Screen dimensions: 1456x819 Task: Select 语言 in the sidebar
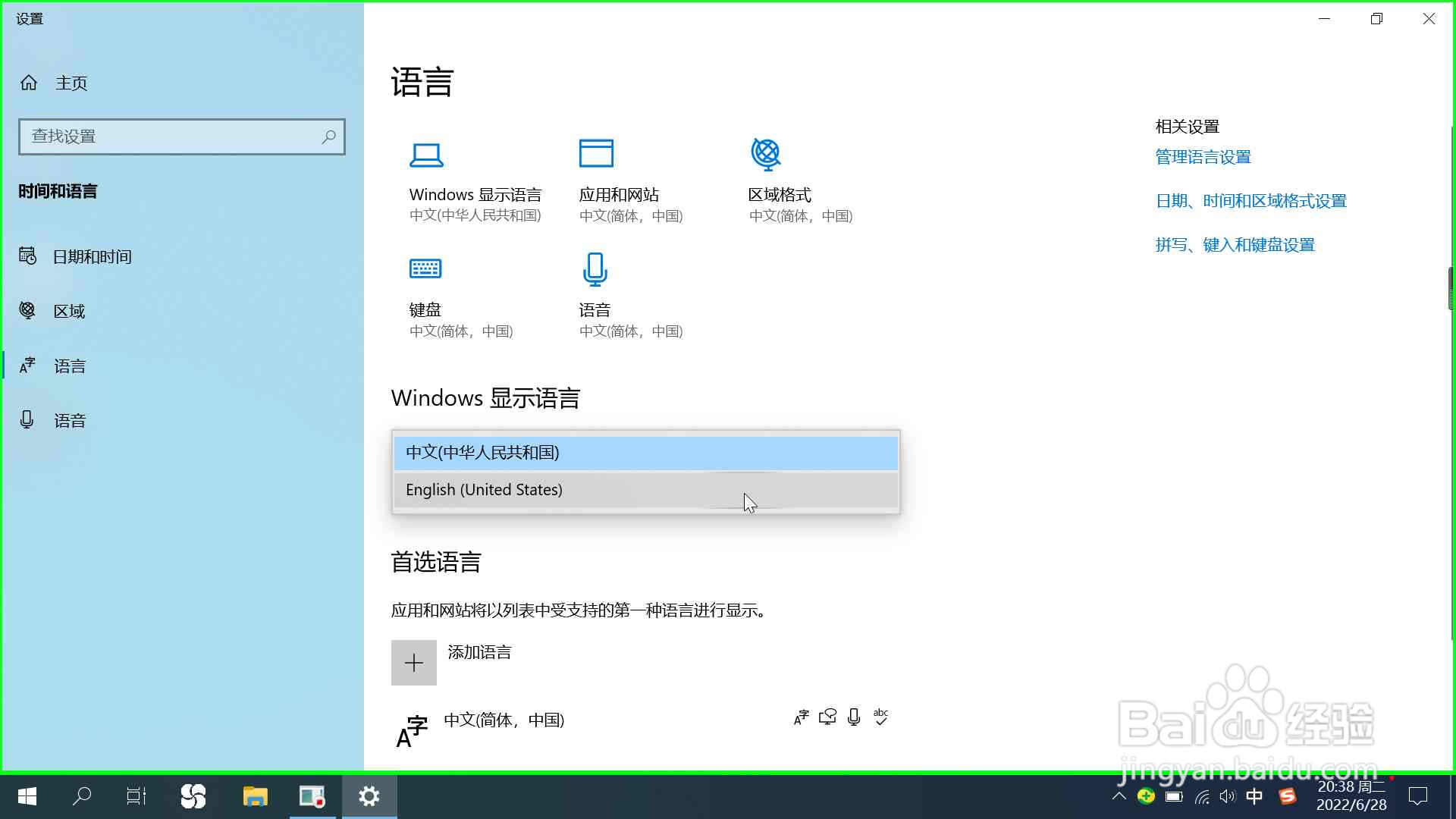click(x=182, y=366)
